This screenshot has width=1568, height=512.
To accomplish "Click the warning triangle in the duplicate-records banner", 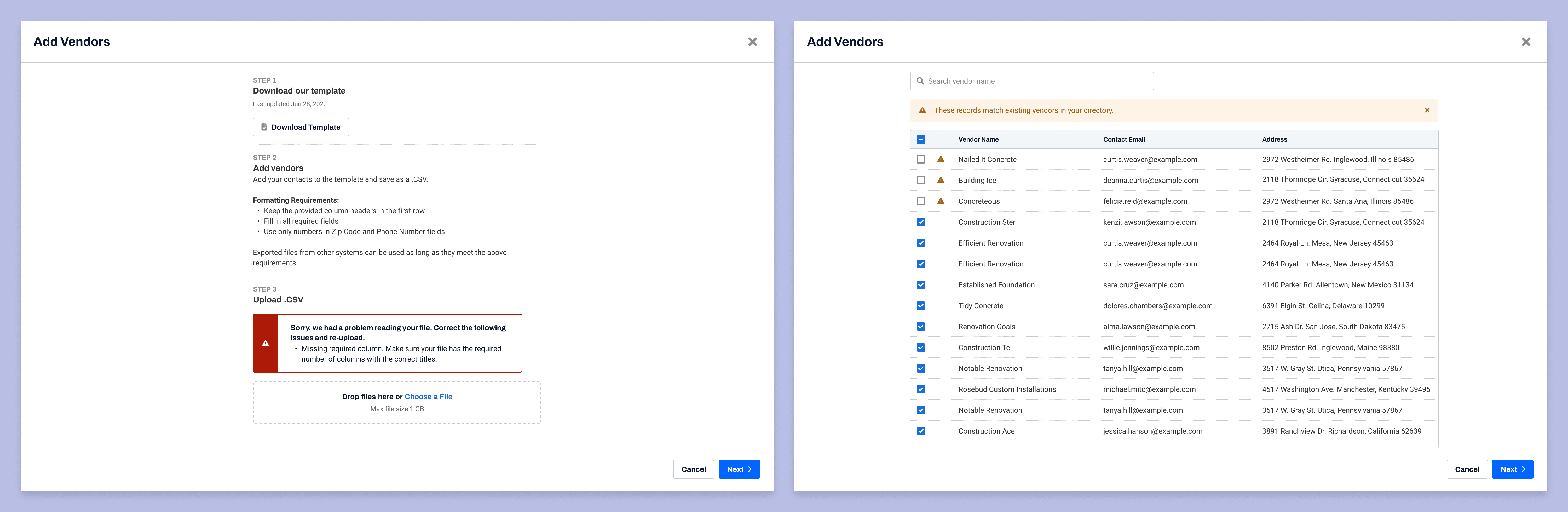I will pos(922,110).
